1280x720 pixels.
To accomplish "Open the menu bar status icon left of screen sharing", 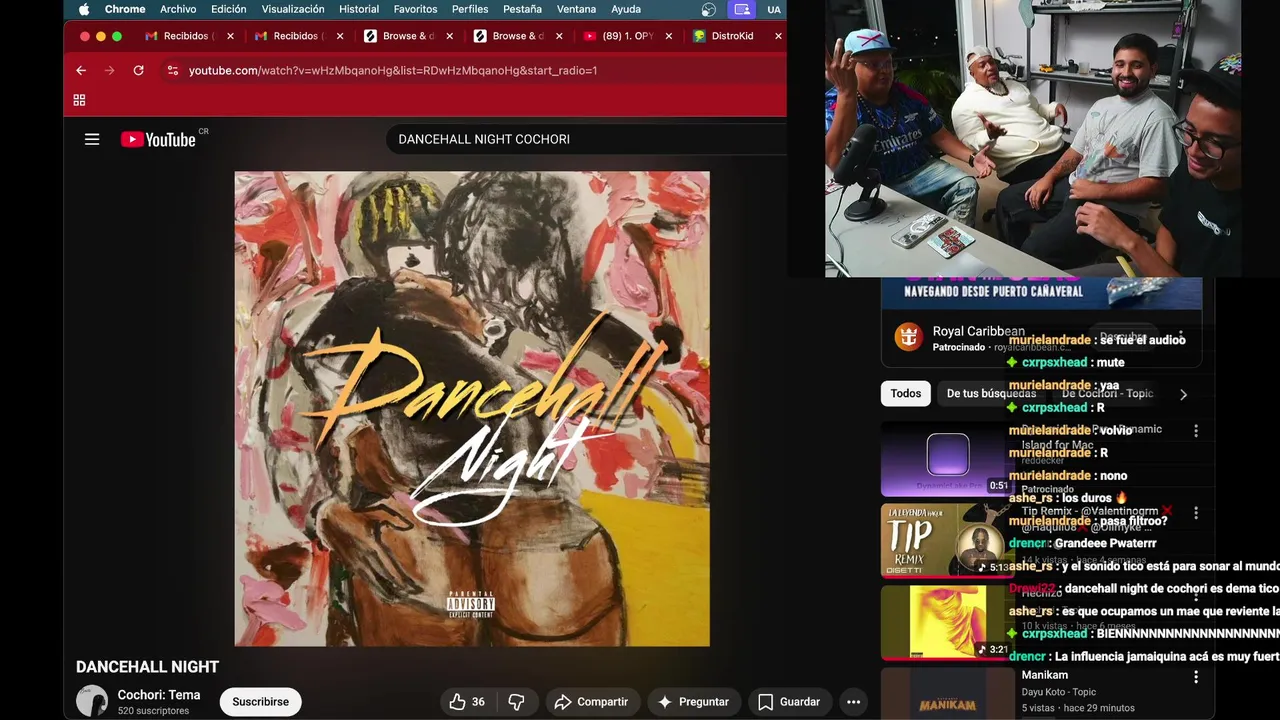I will pos(709,9).
